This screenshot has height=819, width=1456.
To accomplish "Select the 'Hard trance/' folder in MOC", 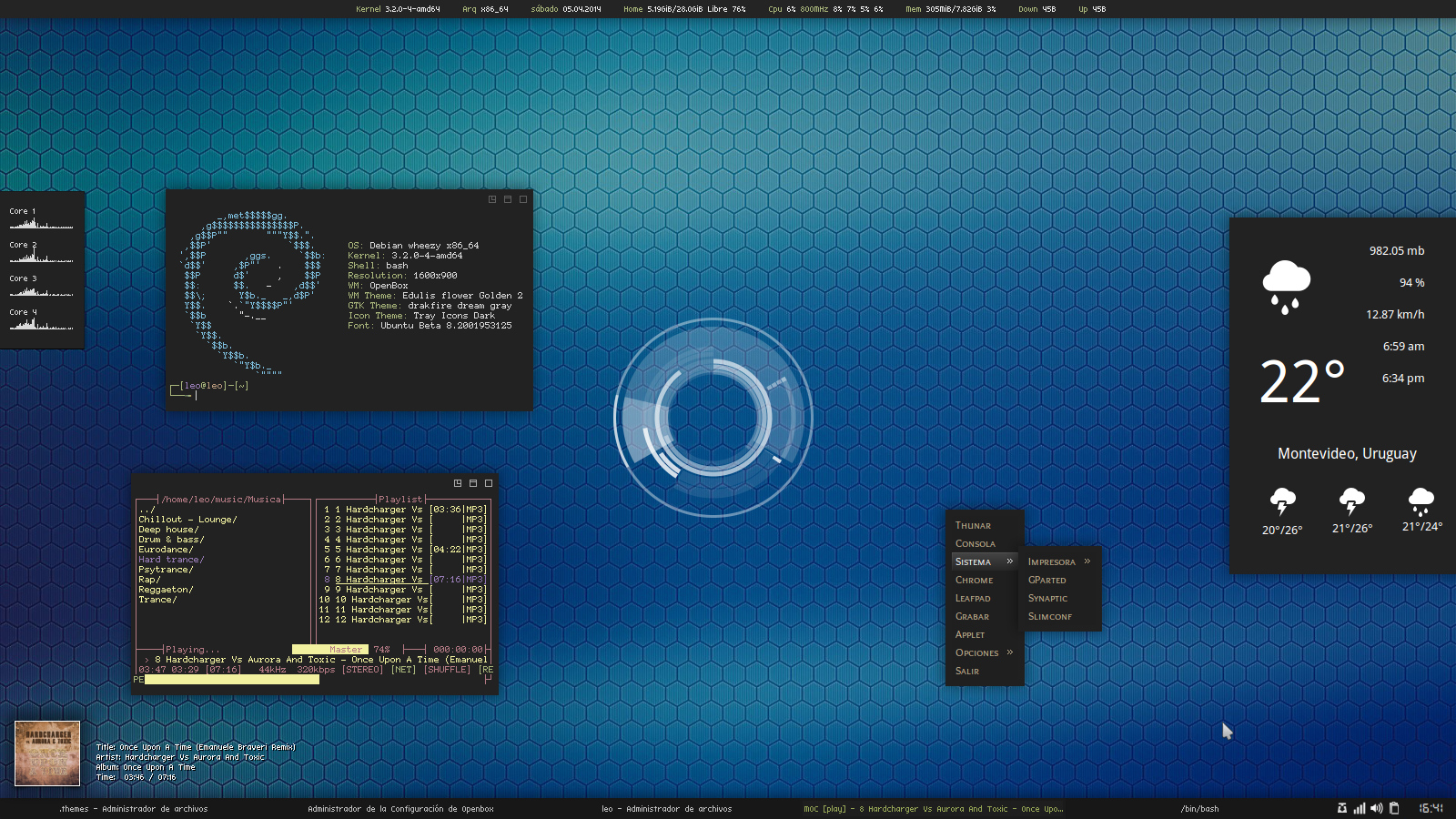I will (171, 560).
